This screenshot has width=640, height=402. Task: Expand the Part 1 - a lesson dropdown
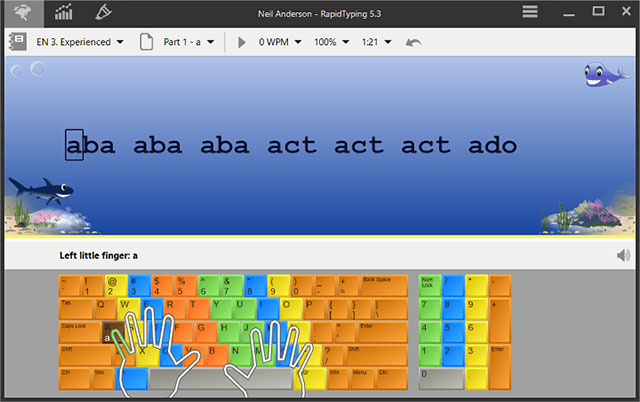coord(189,42)
